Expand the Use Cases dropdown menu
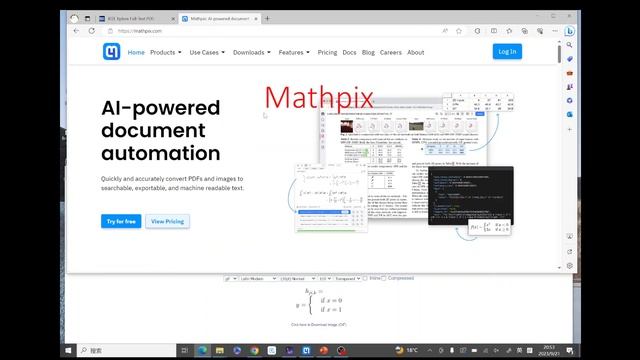 pyautogui.click(x=207, y=52)
